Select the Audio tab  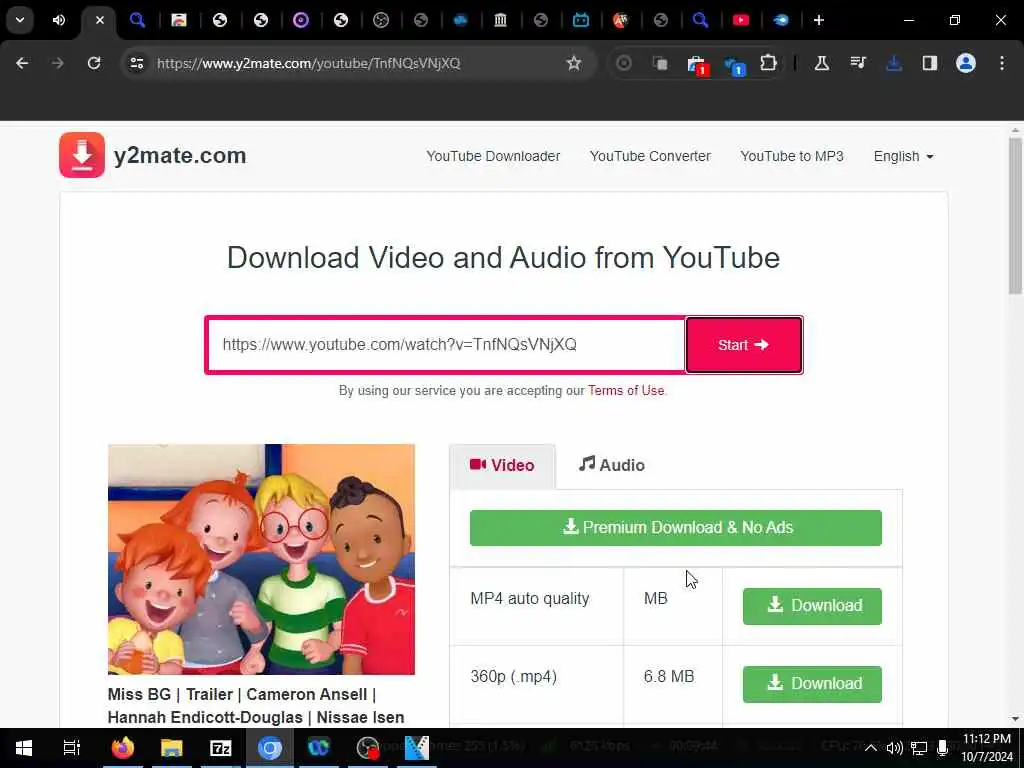pyautogui.click(x=612, y=465)
